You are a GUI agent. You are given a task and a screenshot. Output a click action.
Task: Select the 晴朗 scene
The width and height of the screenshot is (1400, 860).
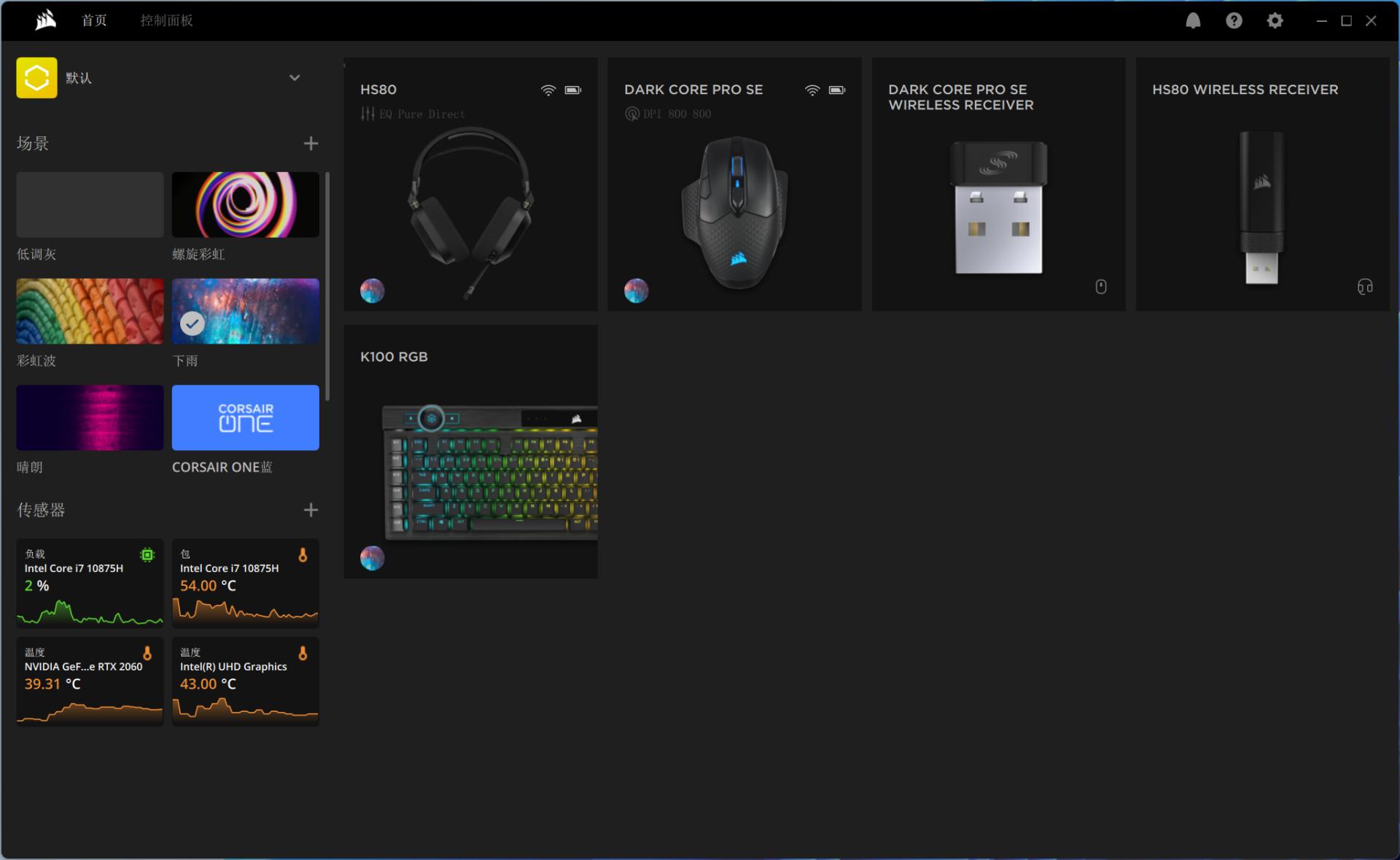point(90,417)
